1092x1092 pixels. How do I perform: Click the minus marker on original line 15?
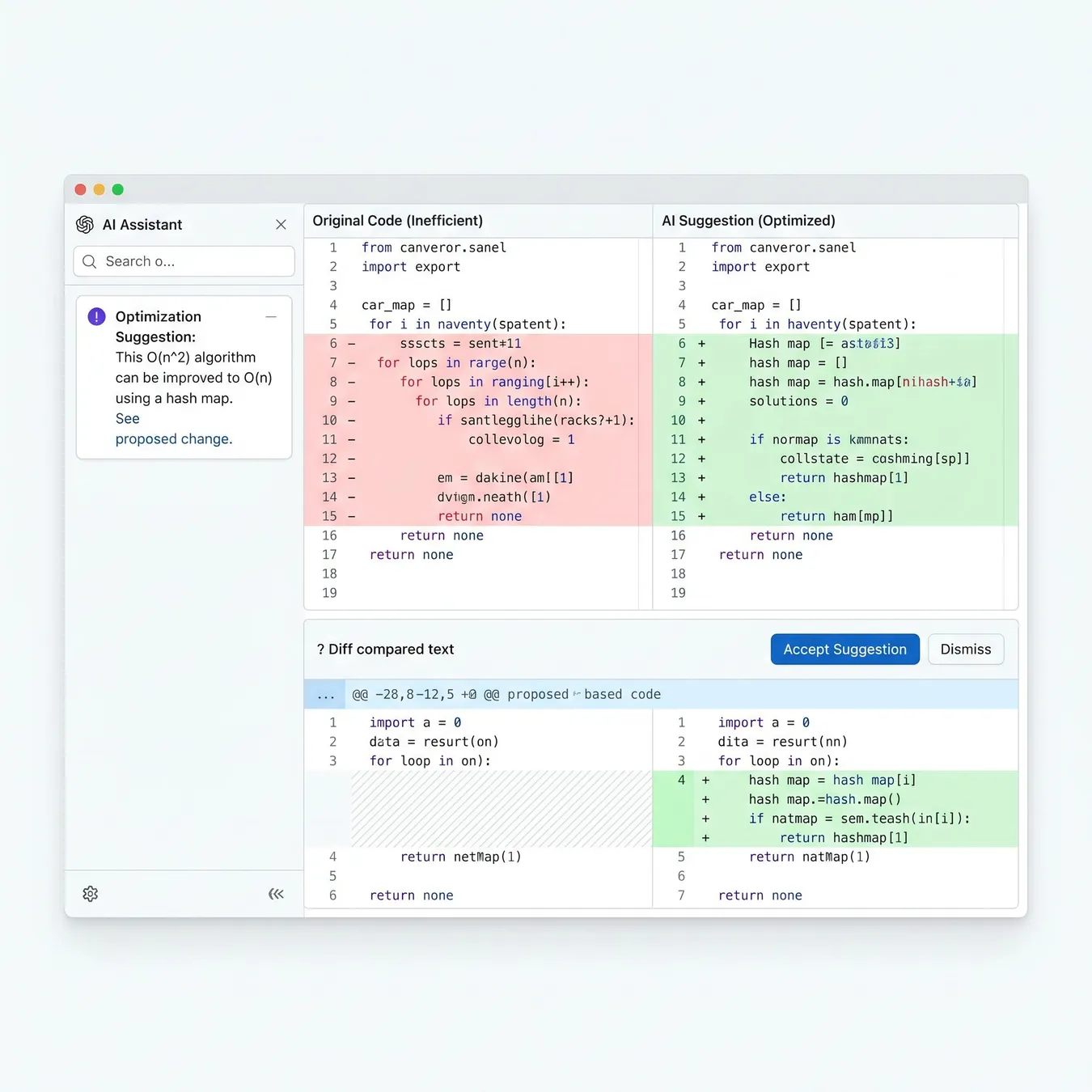pyautogui.click(x=352, y=516)
